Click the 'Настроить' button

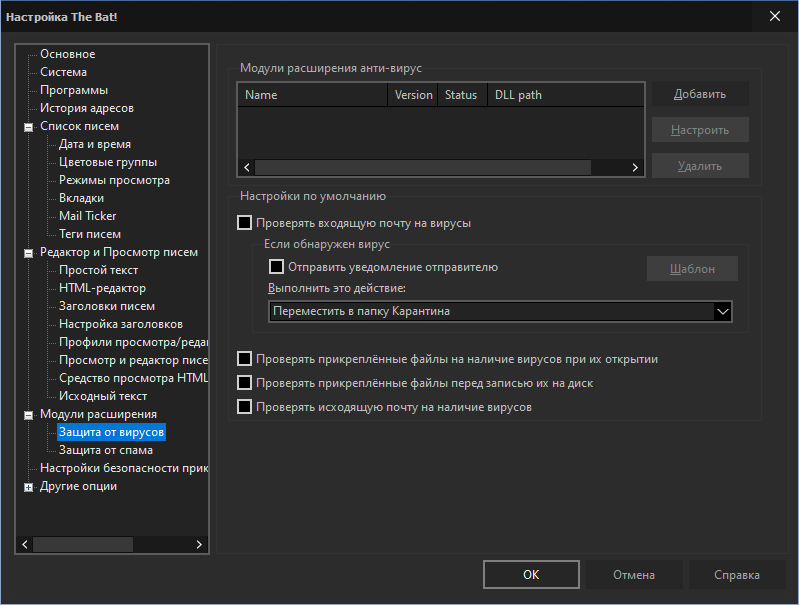[700, 130]
